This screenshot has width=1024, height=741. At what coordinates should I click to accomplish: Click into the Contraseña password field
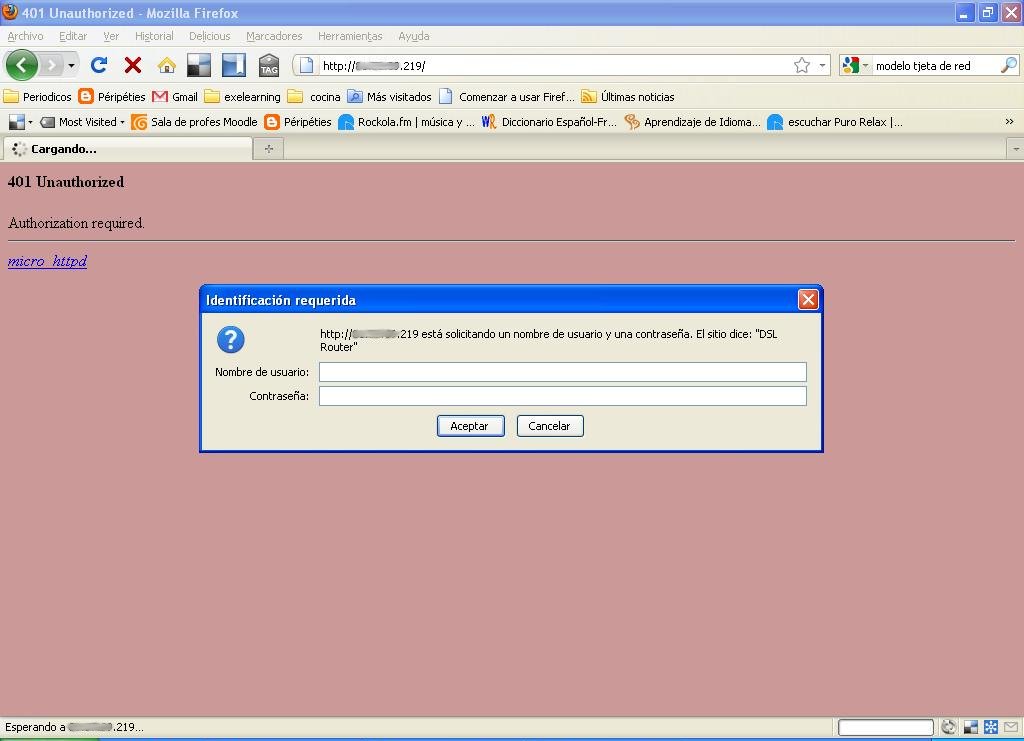pos(562,396)
